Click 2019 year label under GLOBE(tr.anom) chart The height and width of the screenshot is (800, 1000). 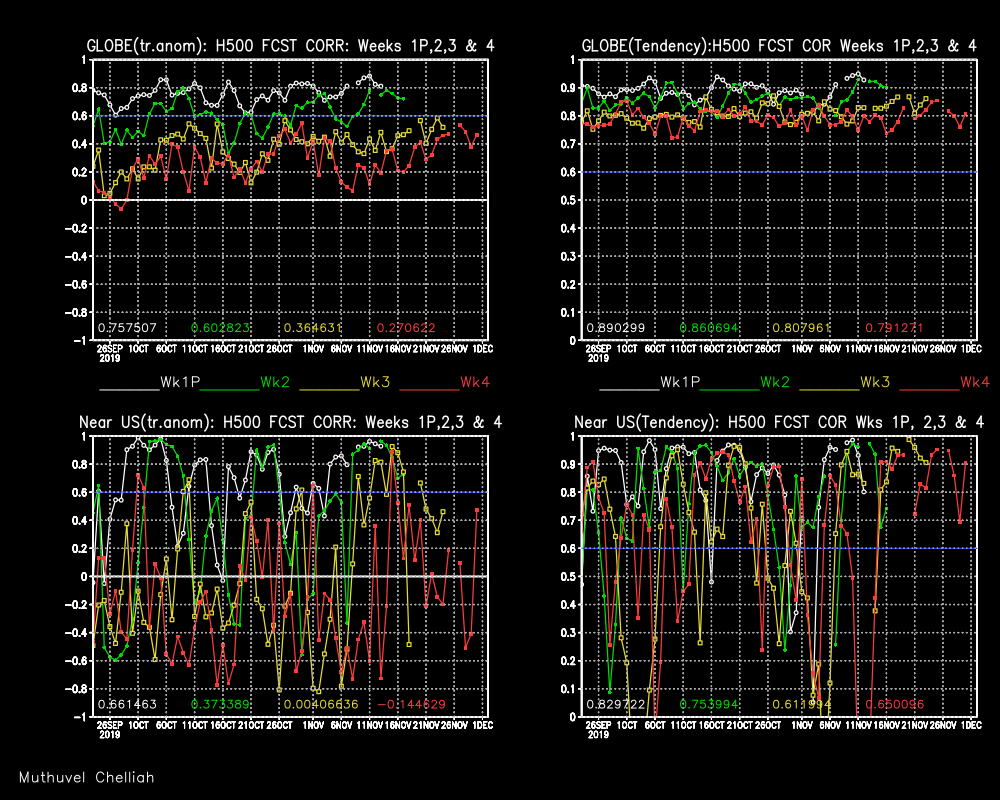pyautogui.click(x=110, y=359)
